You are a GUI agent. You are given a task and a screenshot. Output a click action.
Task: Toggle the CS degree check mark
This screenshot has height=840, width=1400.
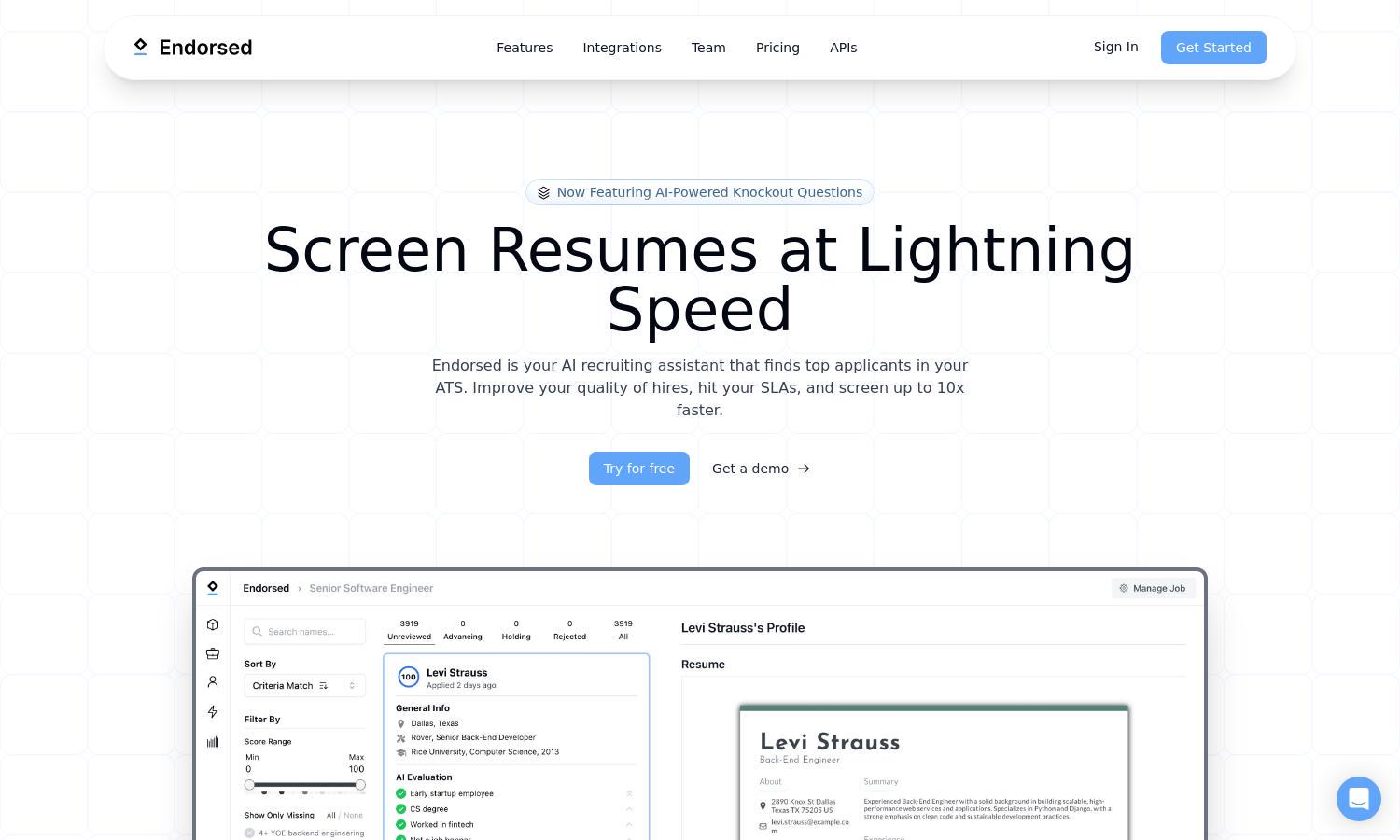(x=401, y=809)
